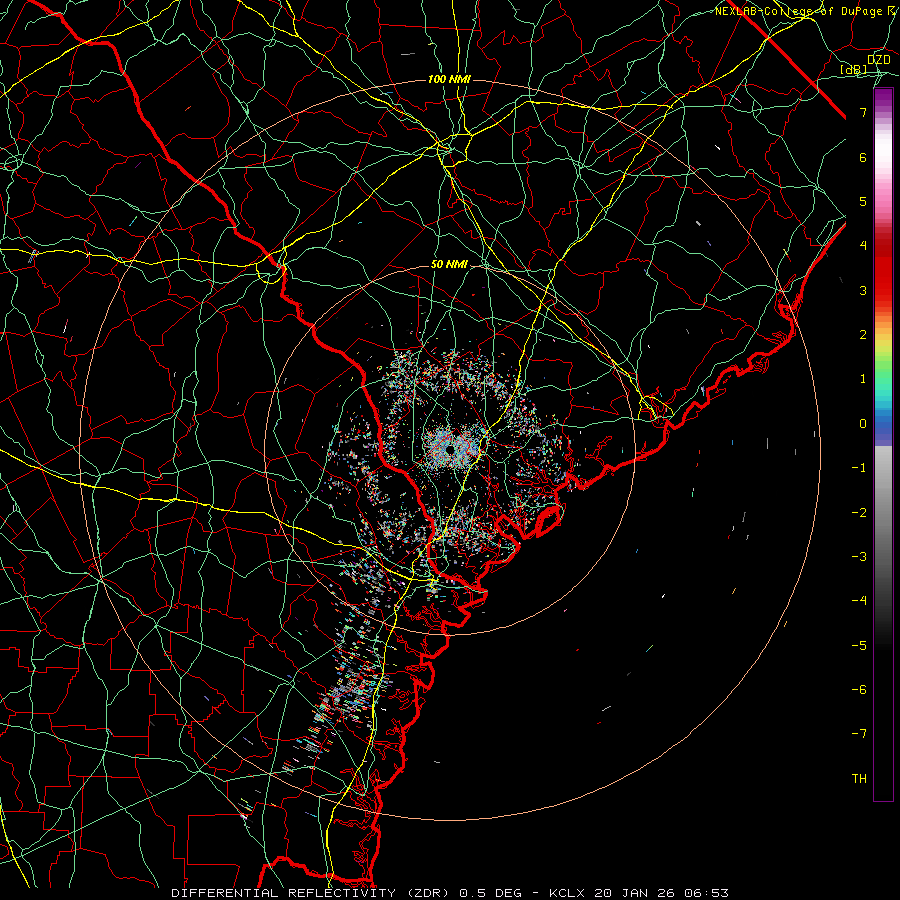Click the "0" value on the color scale

[863, 424]
